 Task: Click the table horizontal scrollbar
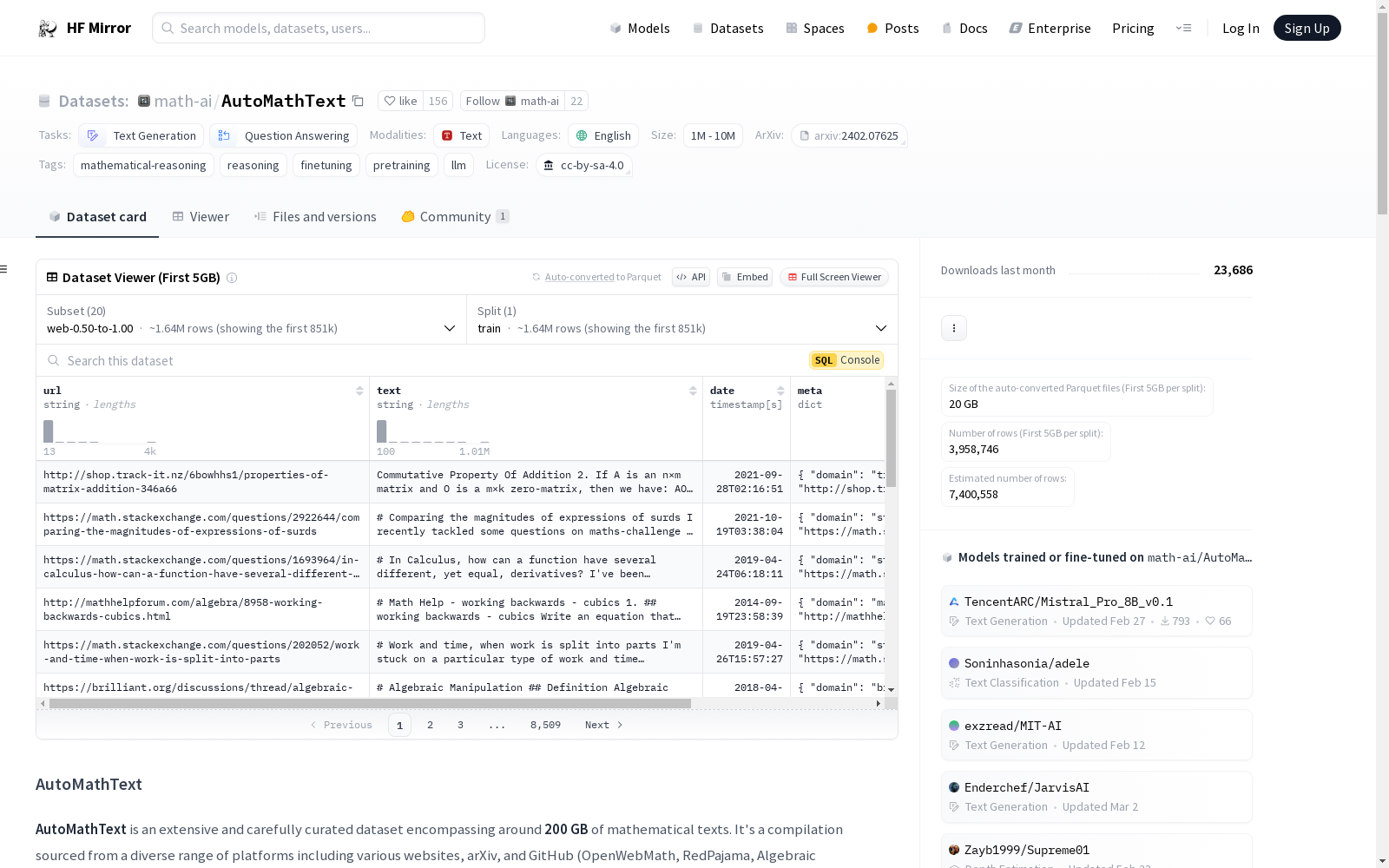coord(370,703)
